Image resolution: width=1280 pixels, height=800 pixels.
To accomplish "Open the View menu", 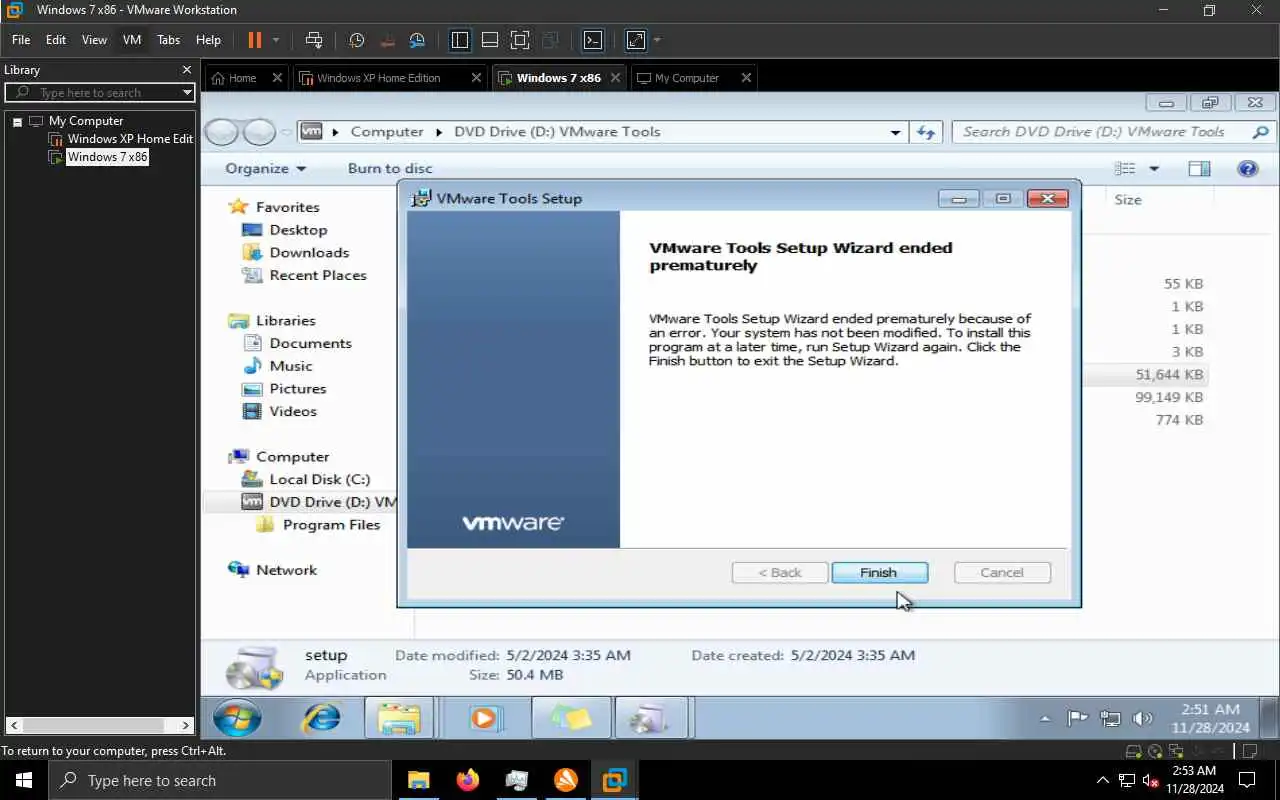I will pyautogui.click(x=94, y=40).
